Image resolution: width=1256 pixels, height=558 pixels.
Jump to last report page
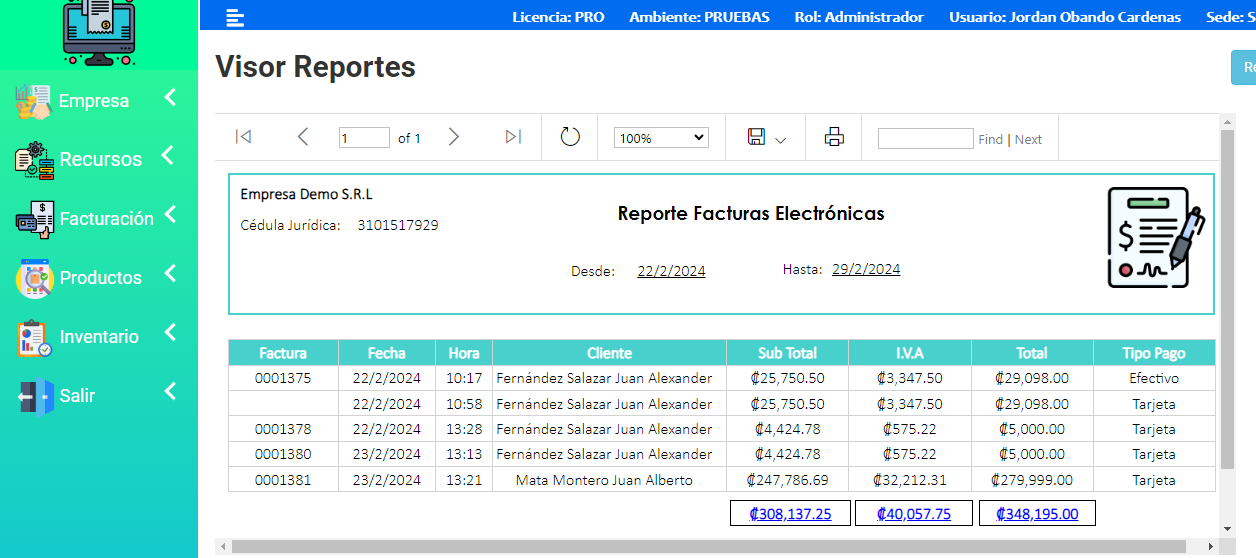[513, 137]
